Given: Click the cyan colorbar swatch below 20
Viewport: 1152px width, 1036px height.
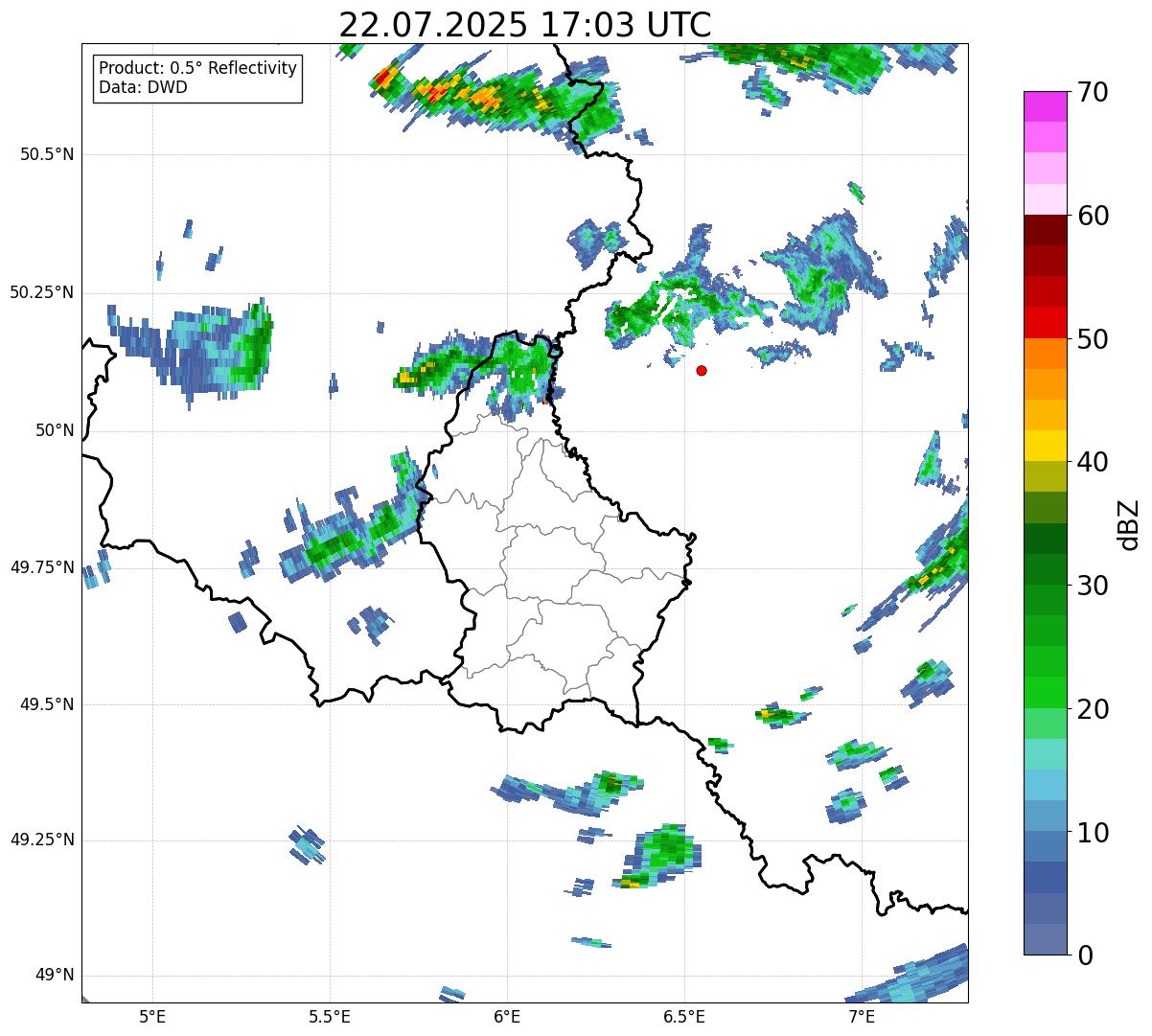Looking at the screenshot, I should (1045, 754).
